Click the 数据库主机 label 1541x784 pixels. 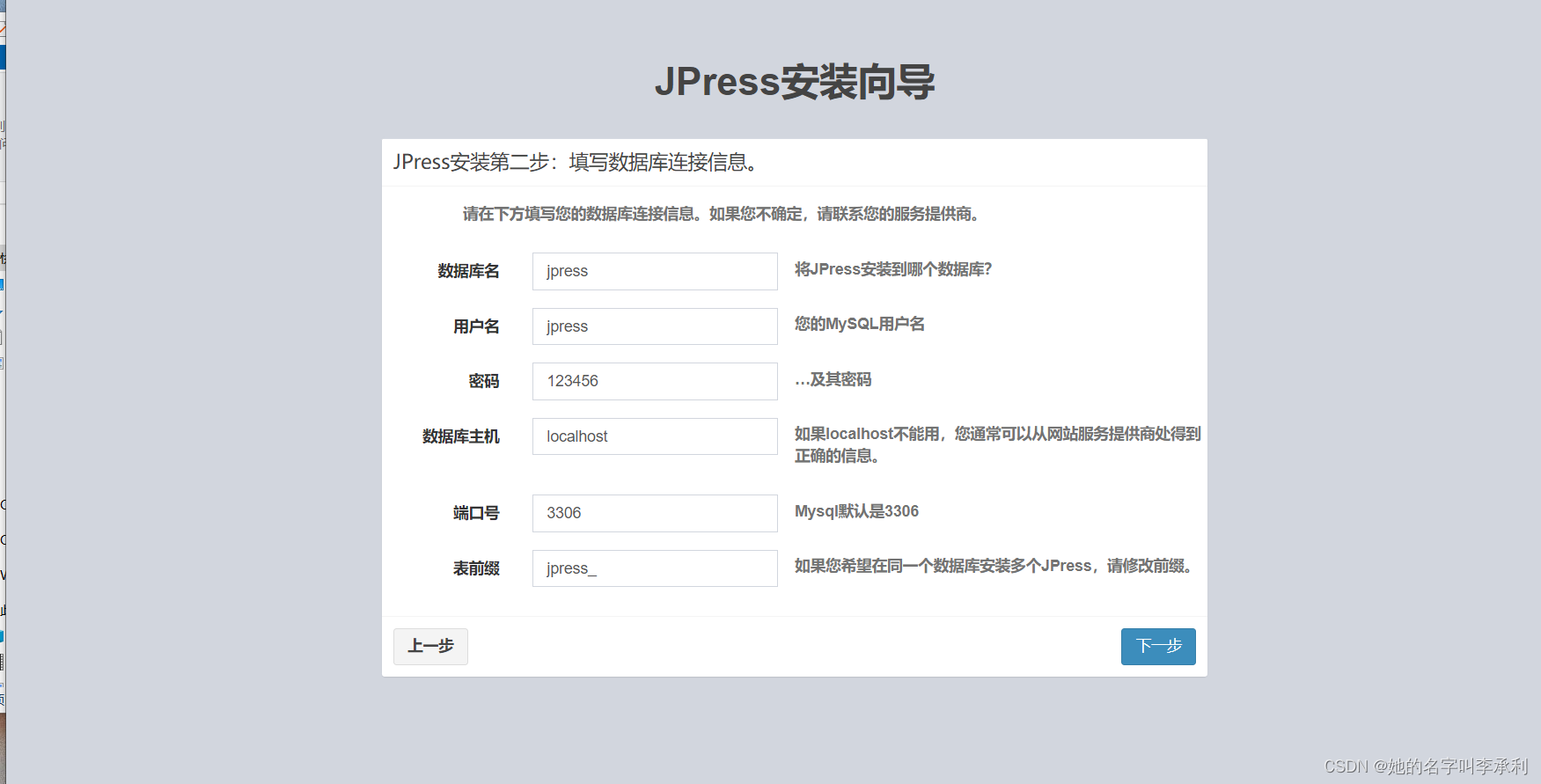[x=461, y=436]
